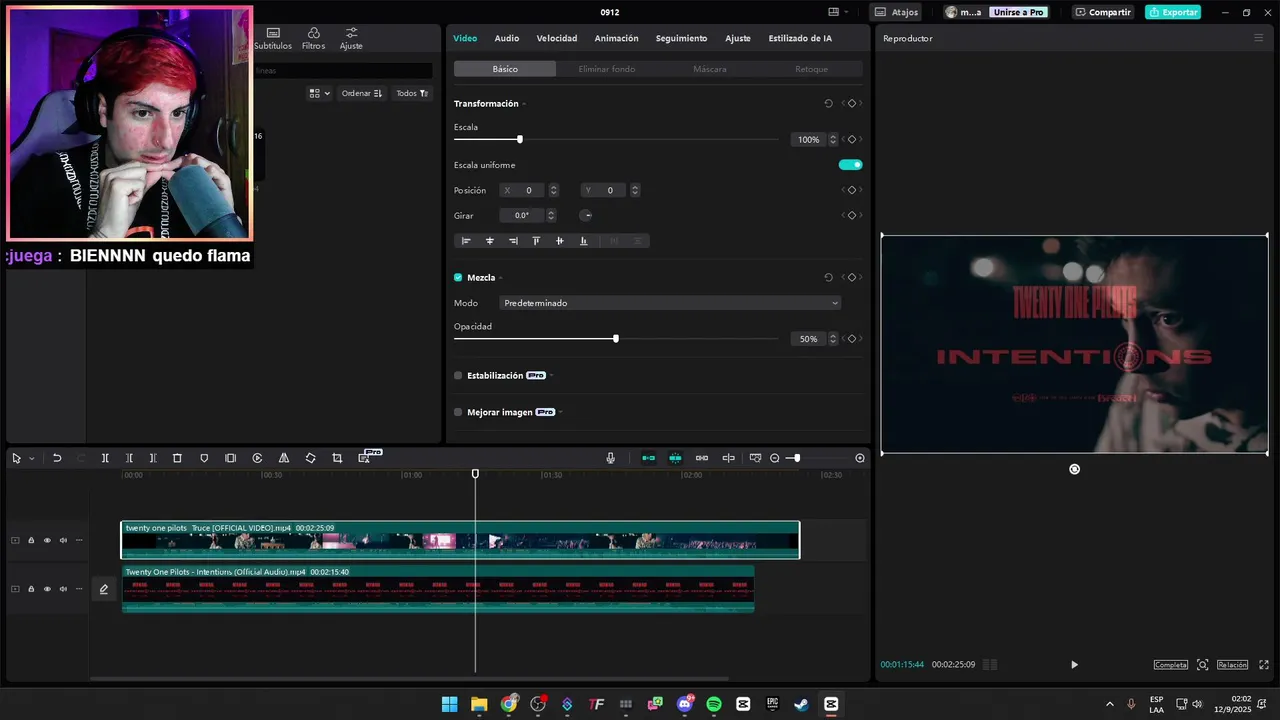Enable the Estabilización checkbox
1280x720 pixels.
(x=458, y=376)
